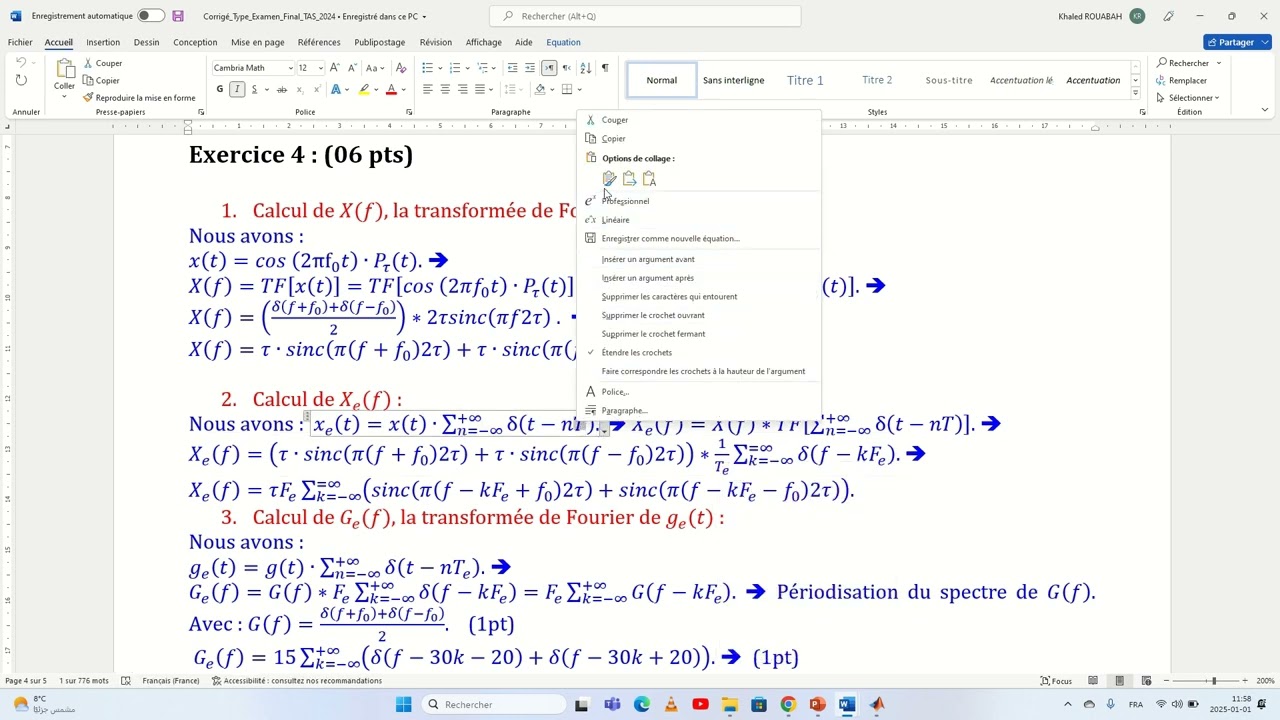Toggle left-to-right text direction button
This screenshot has width=1280, height=720.
pos(549,68)
